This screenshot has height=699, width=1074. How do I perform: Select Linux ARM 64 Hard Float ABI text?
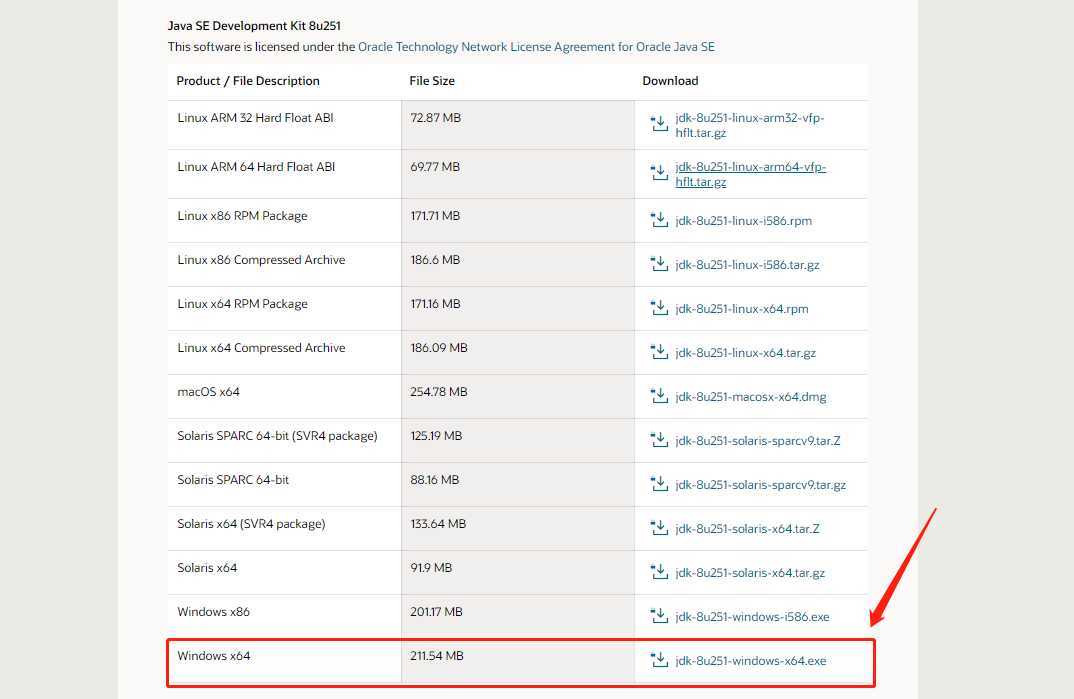coord(256,167)
